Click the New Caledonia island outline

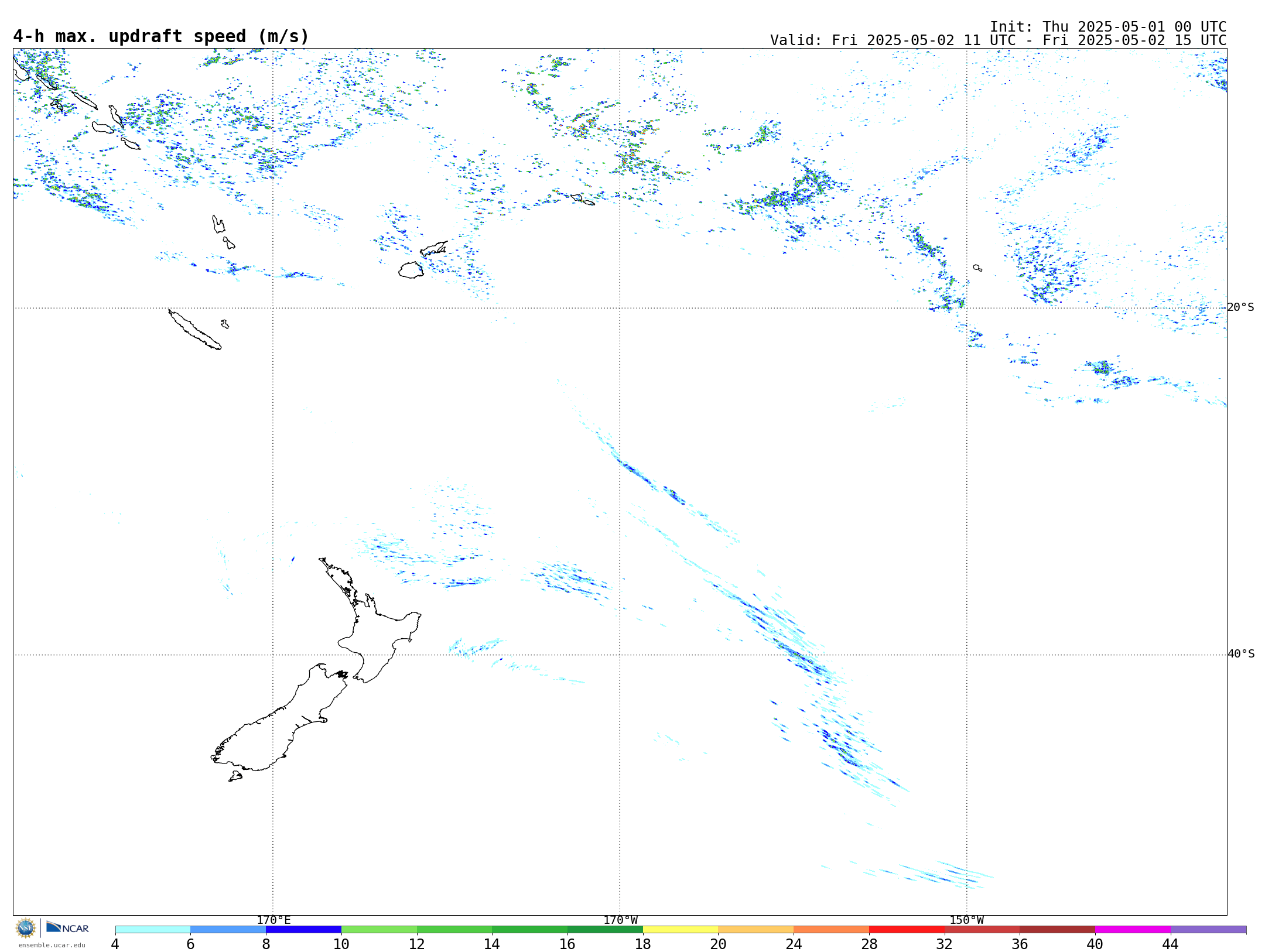(x=195, y=330)
